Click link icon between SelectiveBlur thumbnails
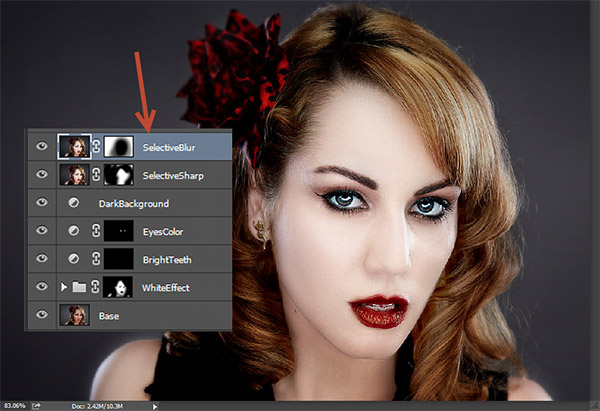Viewport: 600px width, 411px height. pos(97,147)
